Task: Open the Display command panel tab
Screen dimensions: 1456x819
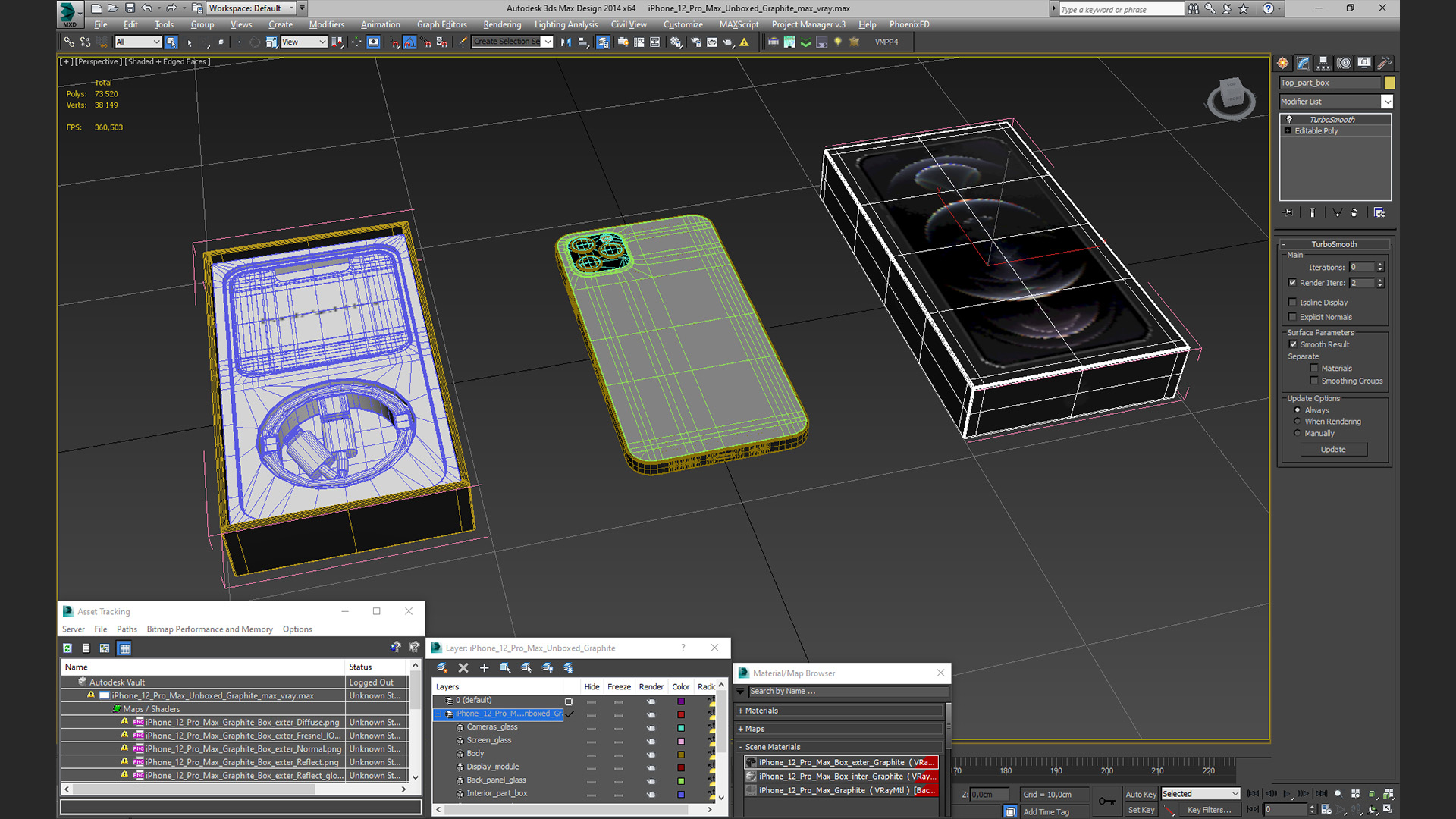Action: pos(1364,63)
